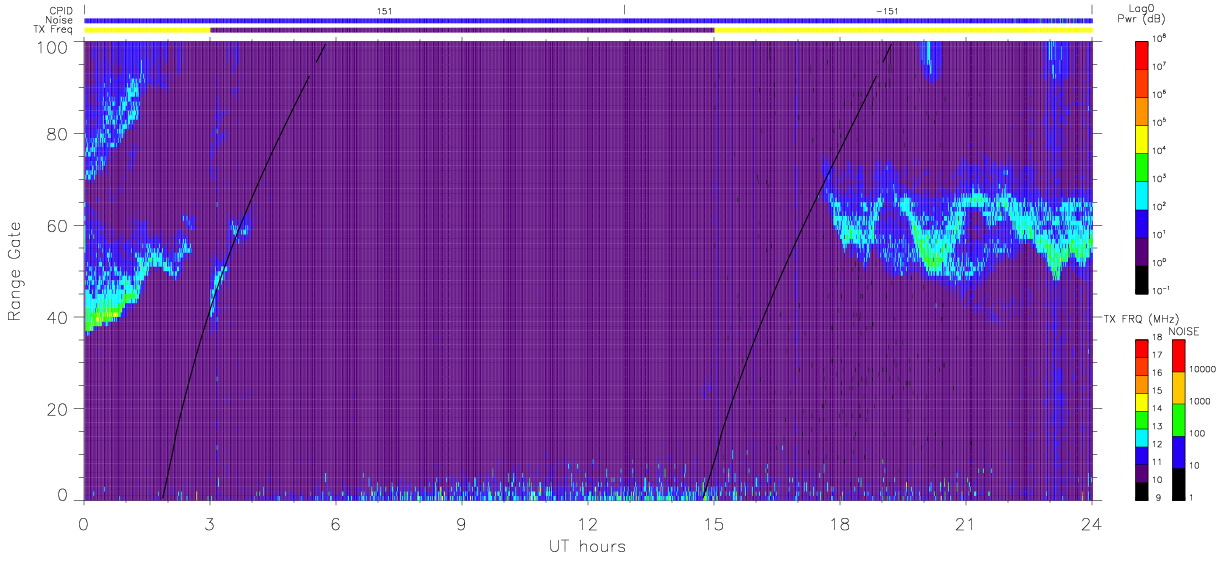
Task: Click the '40' tick label on the Range Gate axis
Action: click(59, 317)
